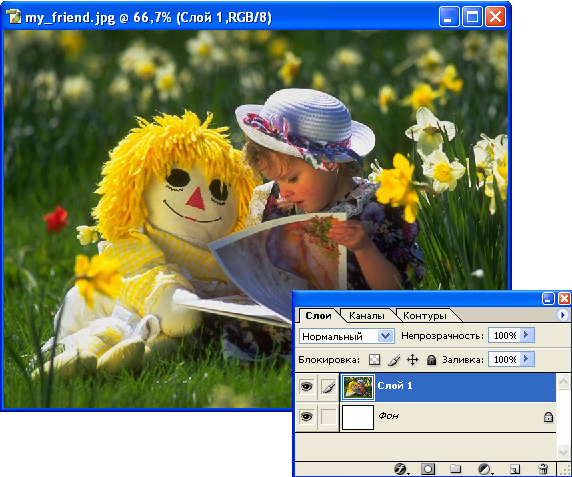572x477 pixels.
Task: Select the Фон layer thumbnail
Action: 358,417
